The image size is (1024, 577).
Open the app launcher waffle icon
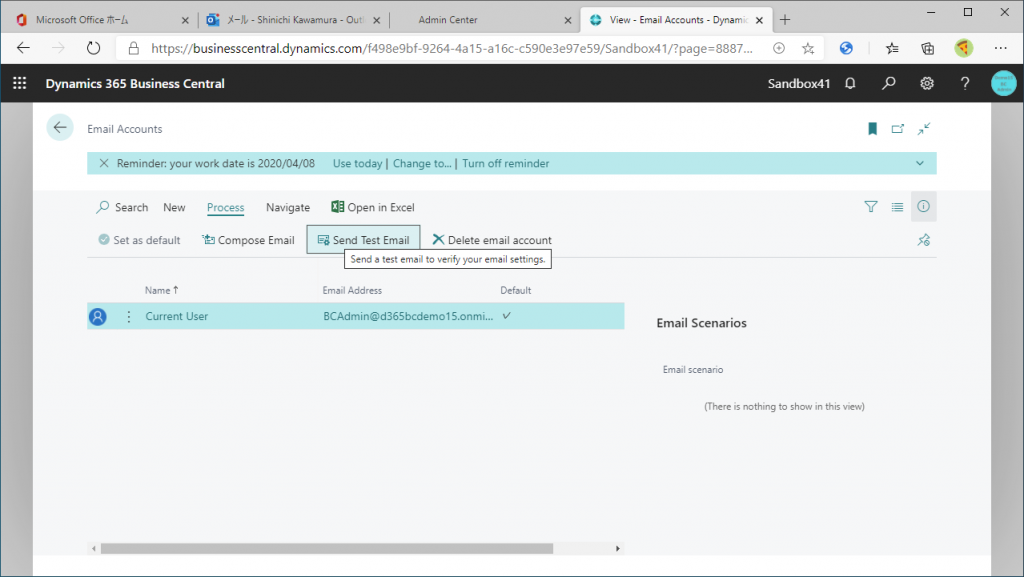click(19, 84)
